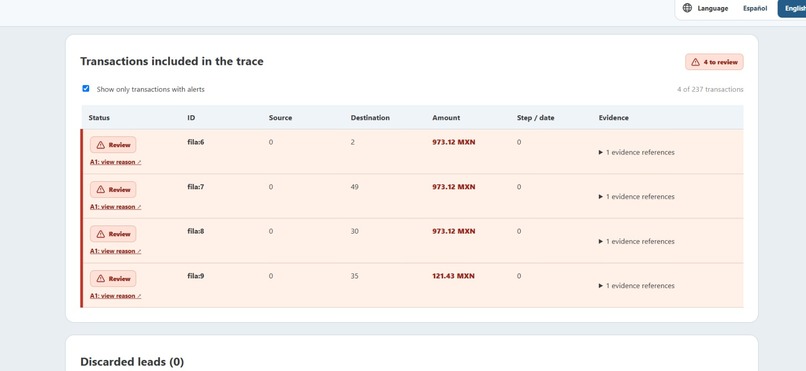Viewport: 806px width, 371px height.
Task: Select transaction ID fila:7
Action: (195, 187)
